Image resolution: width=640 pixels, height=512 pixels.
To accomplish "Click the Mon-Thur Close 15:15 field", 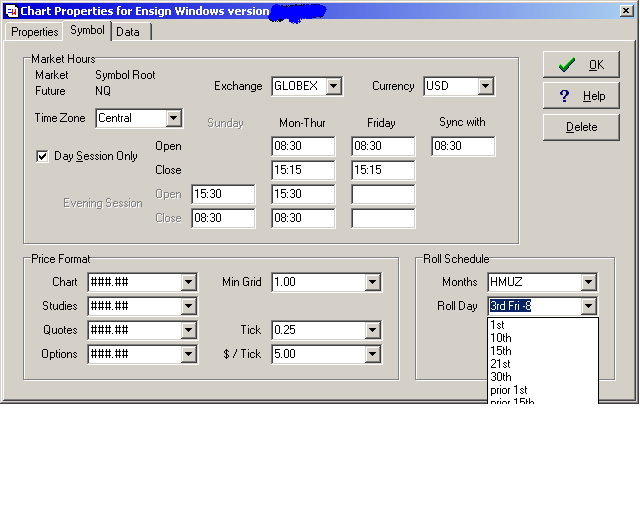I will [303, 170].
